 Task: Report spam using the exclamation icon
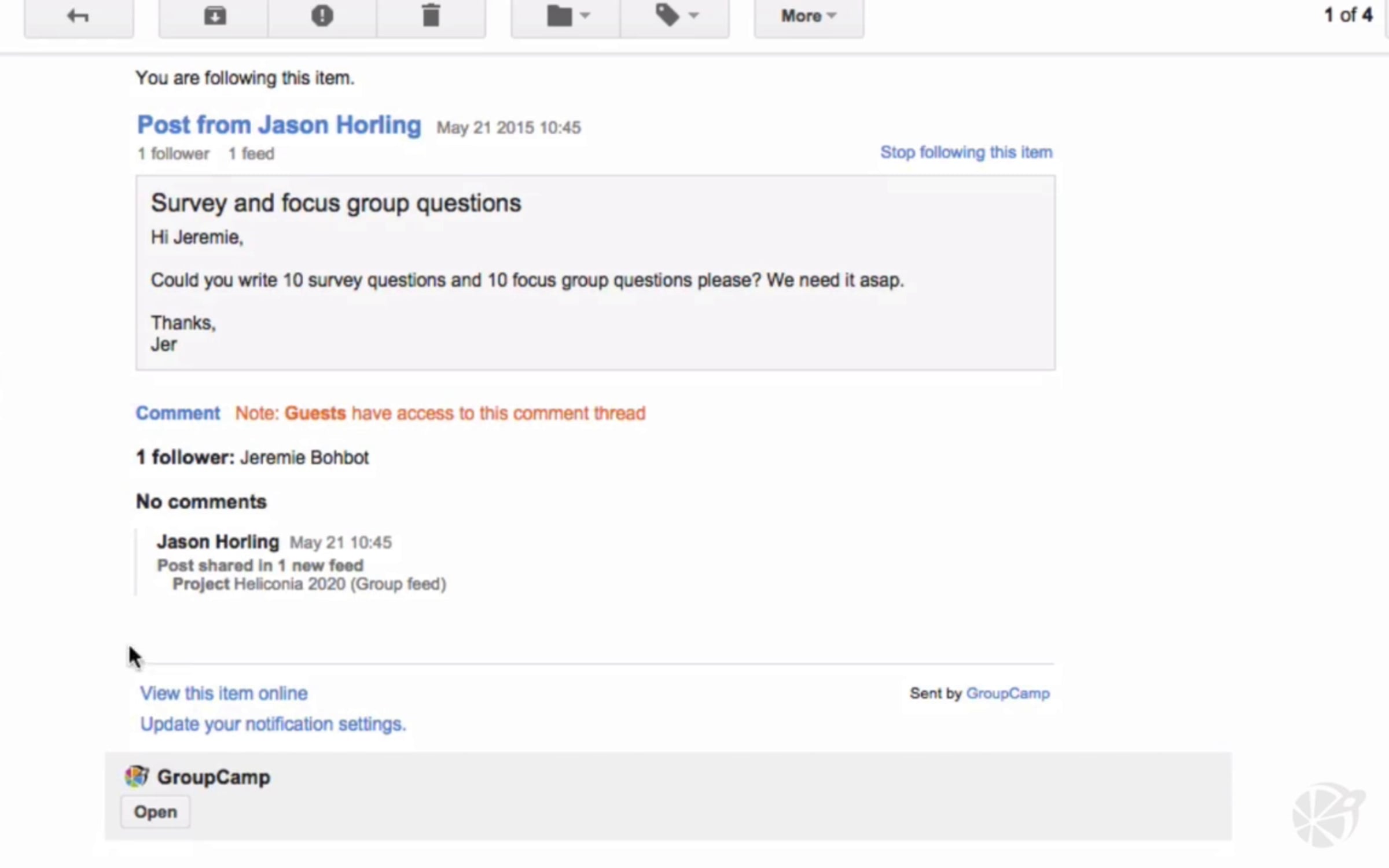pos(322,16)
